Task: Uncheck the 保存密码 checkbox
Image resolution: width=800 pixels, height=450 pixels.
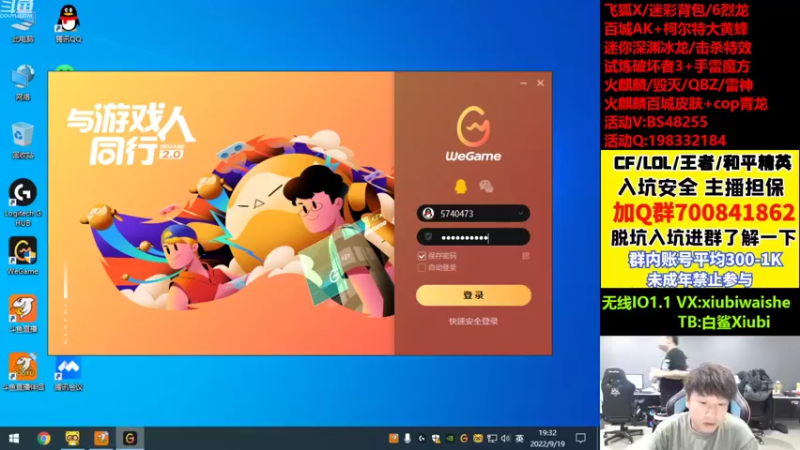Action: click(421, 256)
